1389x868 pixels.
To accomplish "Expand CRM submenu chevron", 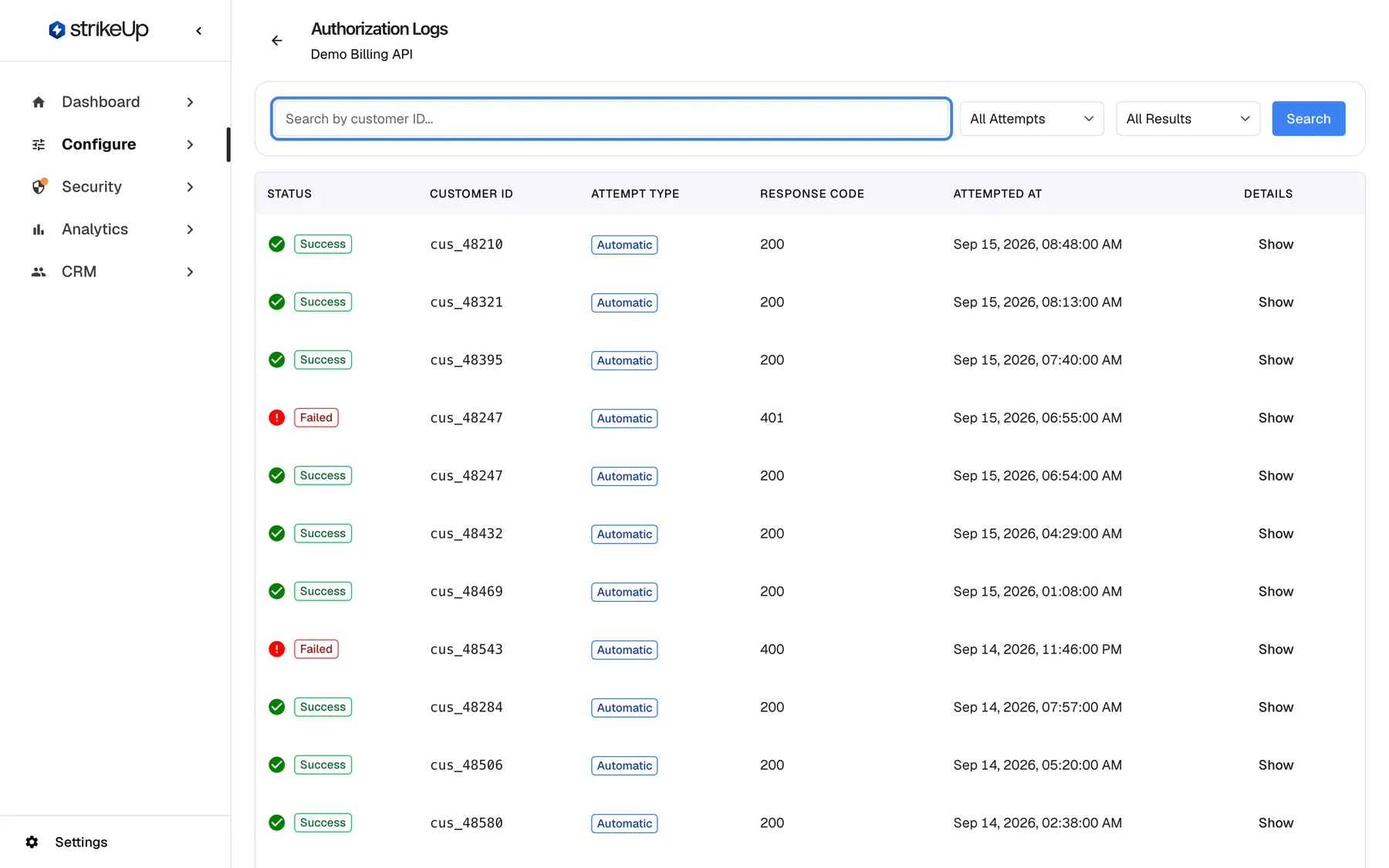I will (190, 272).
